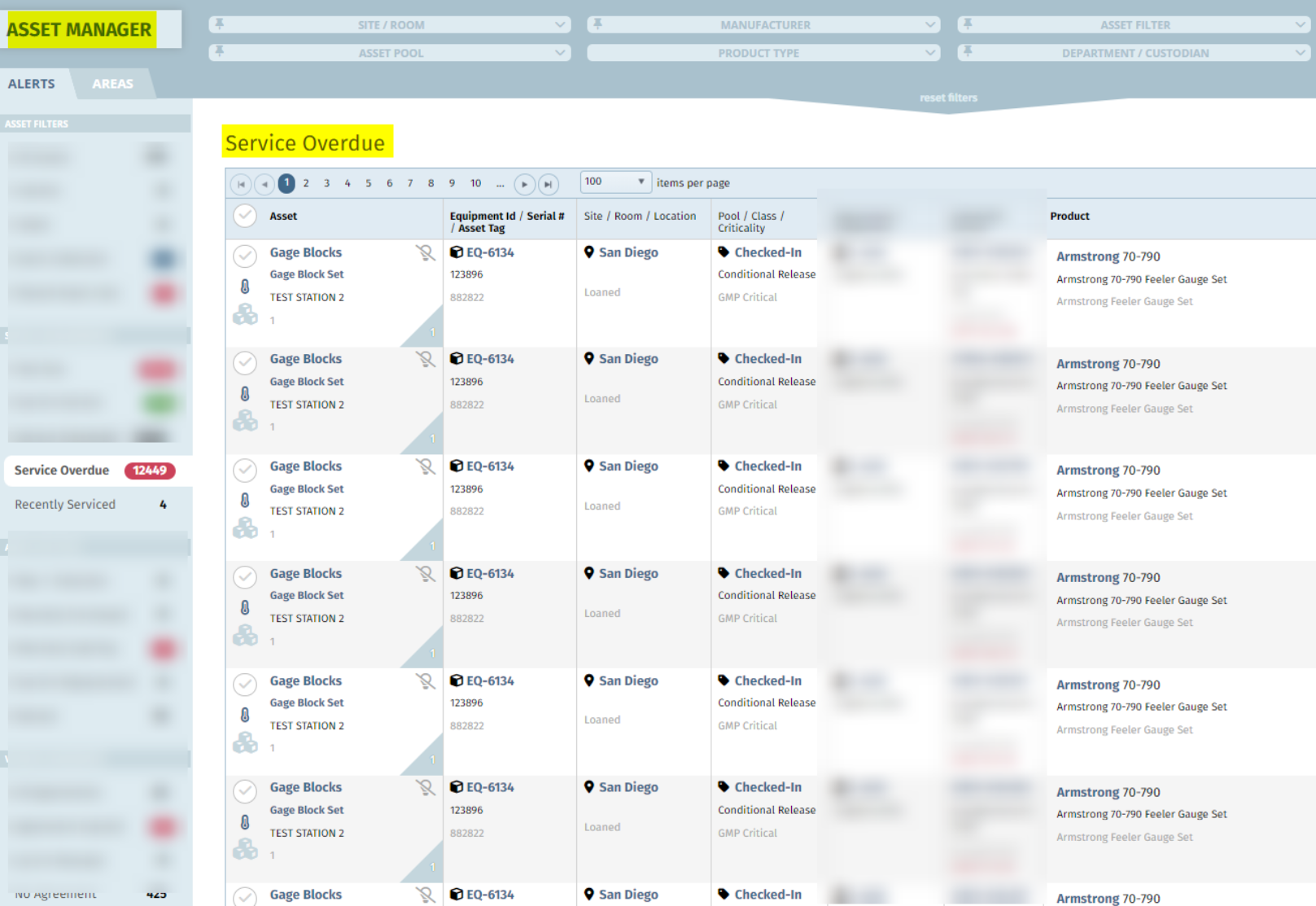
Task: Click the Pool / Class / Criticality header
Action: coord(750,221)
